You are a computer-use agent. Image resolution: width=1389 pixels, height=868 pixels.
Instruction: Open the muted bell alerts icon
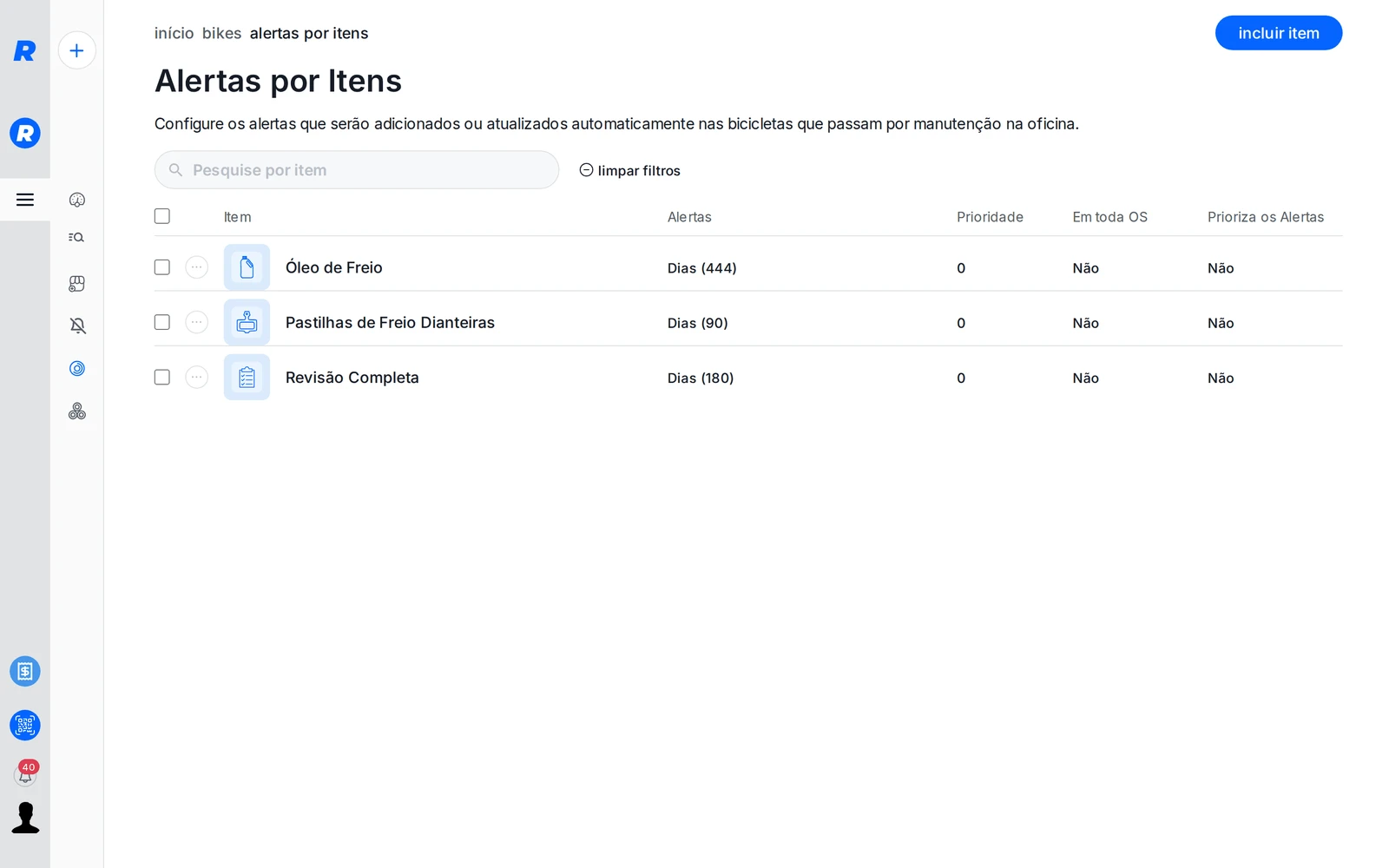click(77, 325)
